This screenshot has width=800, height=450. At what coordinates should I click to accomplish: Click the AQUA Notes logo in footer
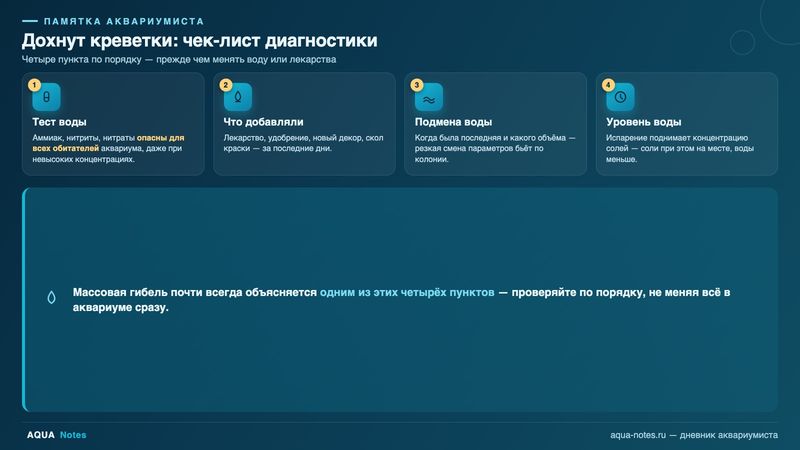click(x=57, y=435)
